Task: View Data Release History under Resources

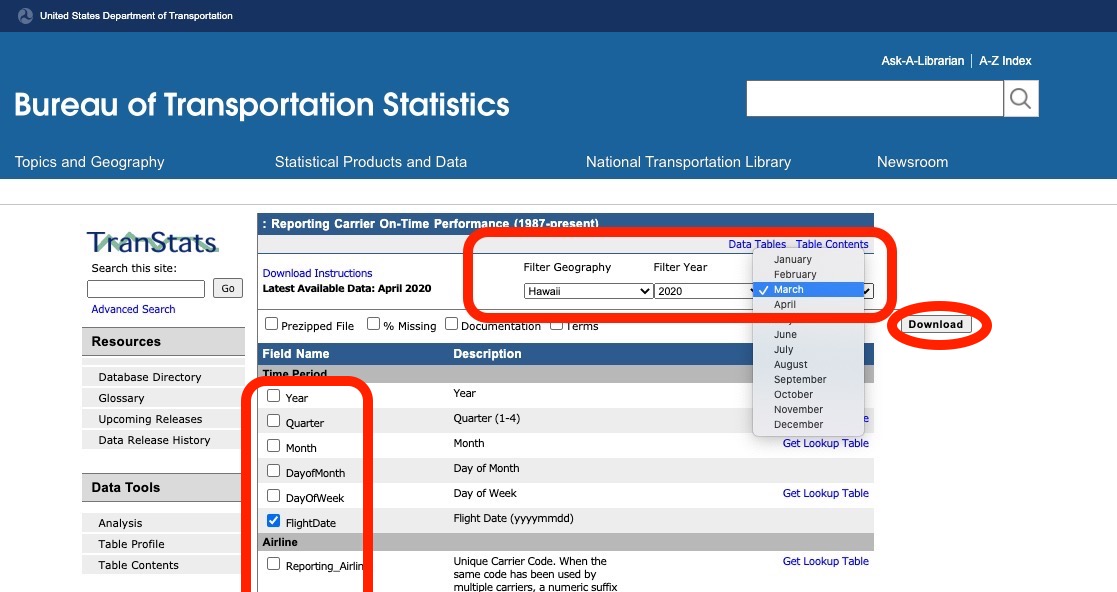Action: tap(155, 440)
